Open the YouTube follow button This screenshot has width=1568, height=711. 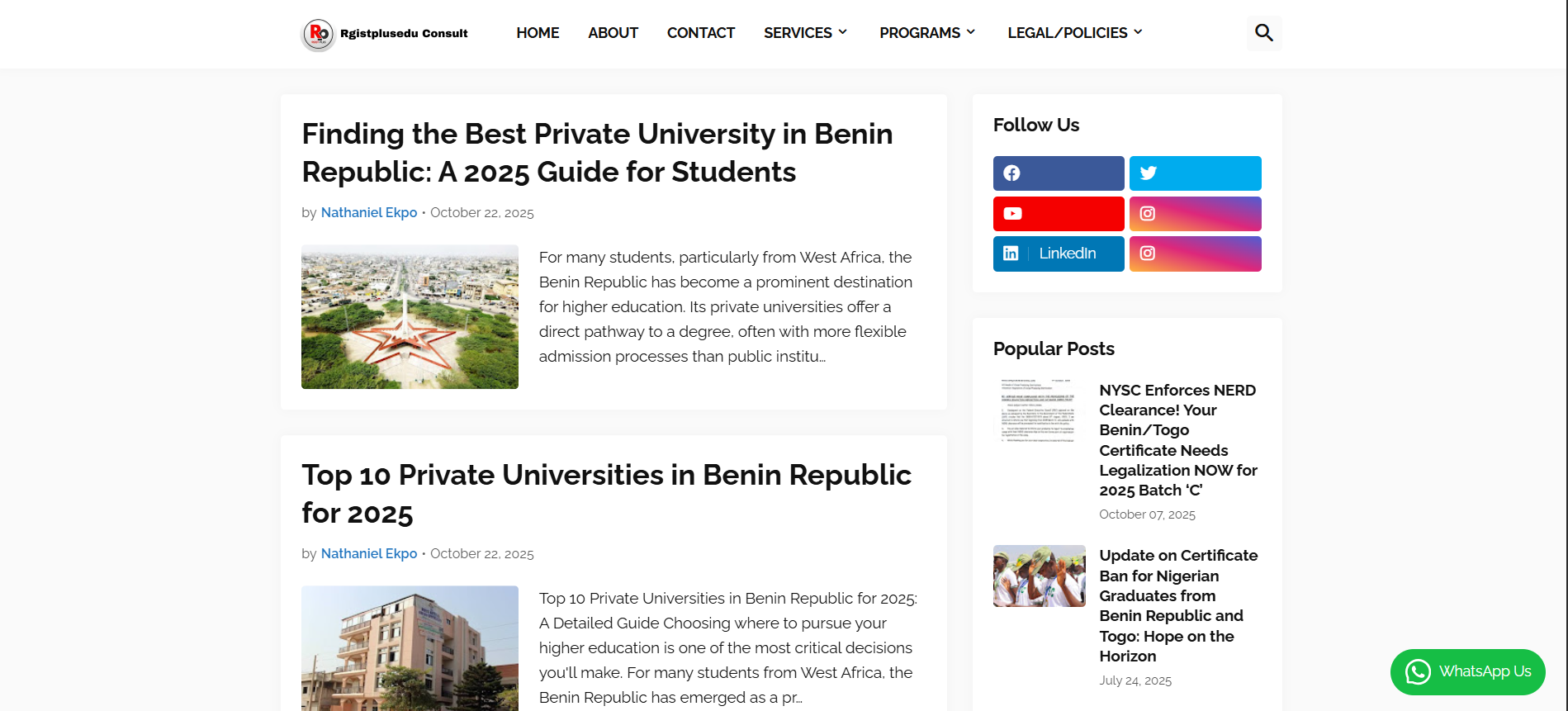(1058, 214)
